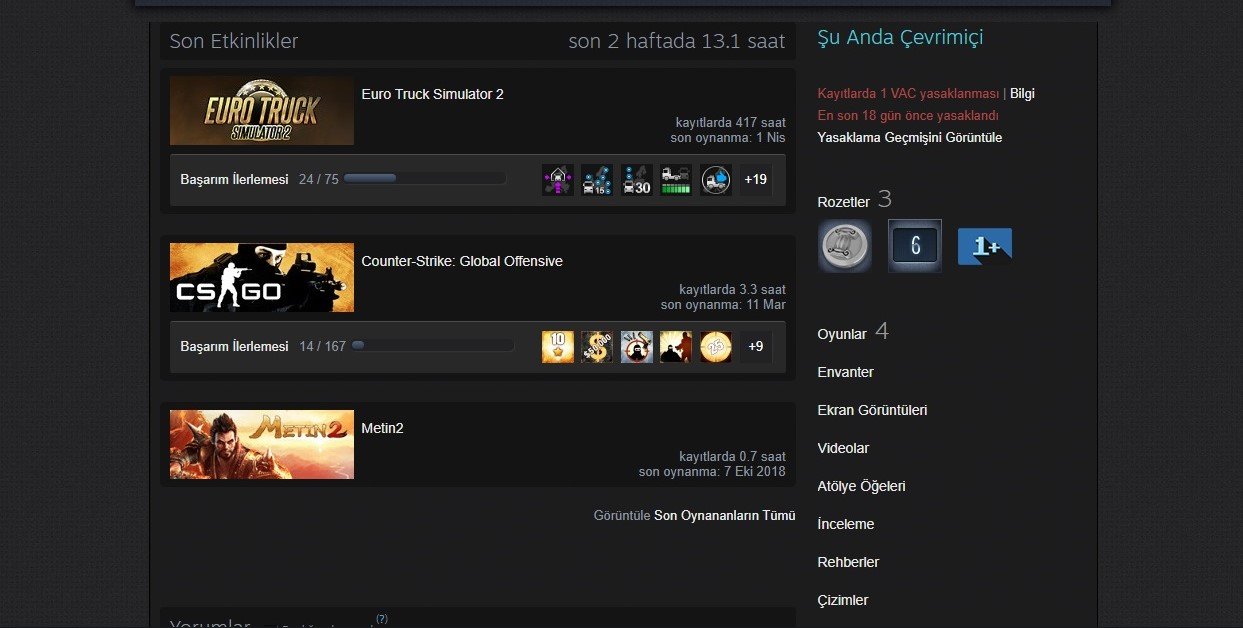Click CS:GO gold achievement icon with 10
Screen dimensions: 1243x628
pos(558,347)
